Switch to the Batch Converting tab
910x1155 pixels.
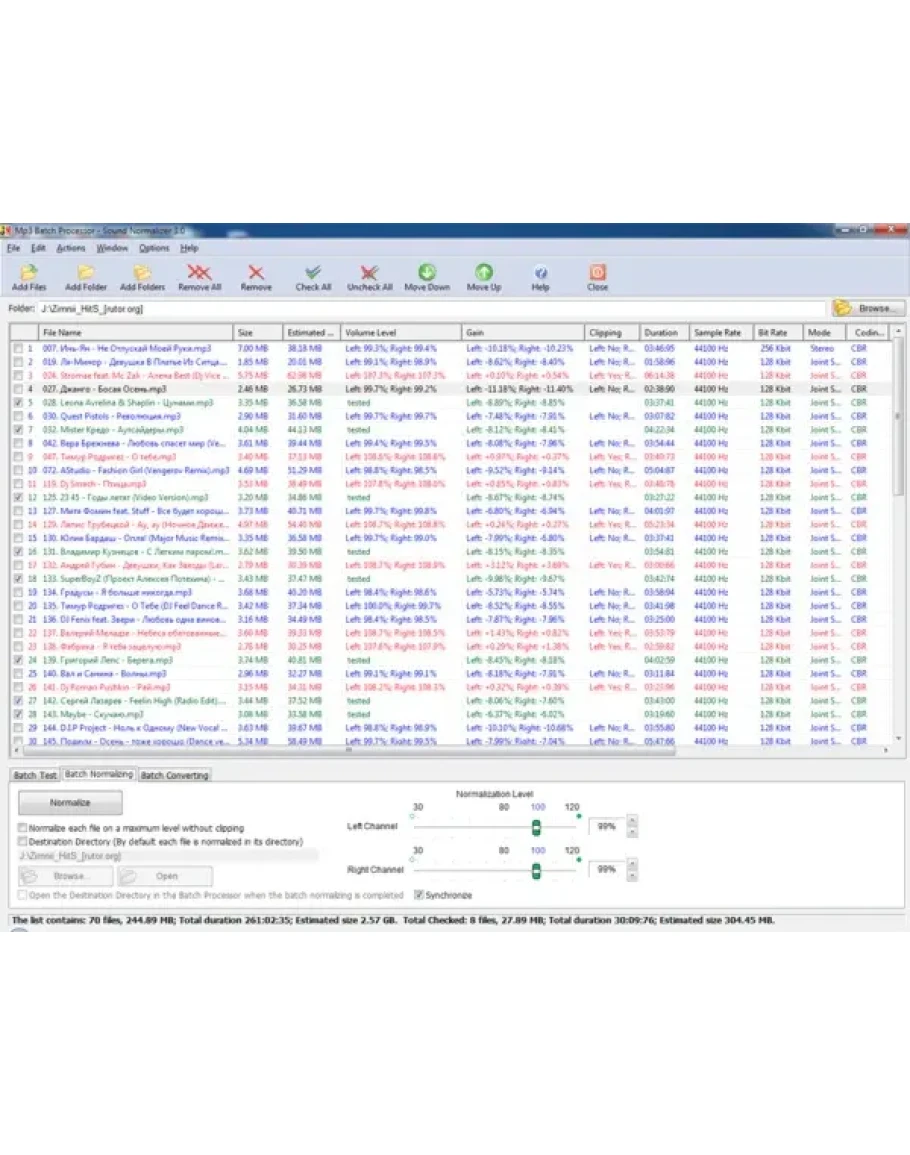pos(174,775)
